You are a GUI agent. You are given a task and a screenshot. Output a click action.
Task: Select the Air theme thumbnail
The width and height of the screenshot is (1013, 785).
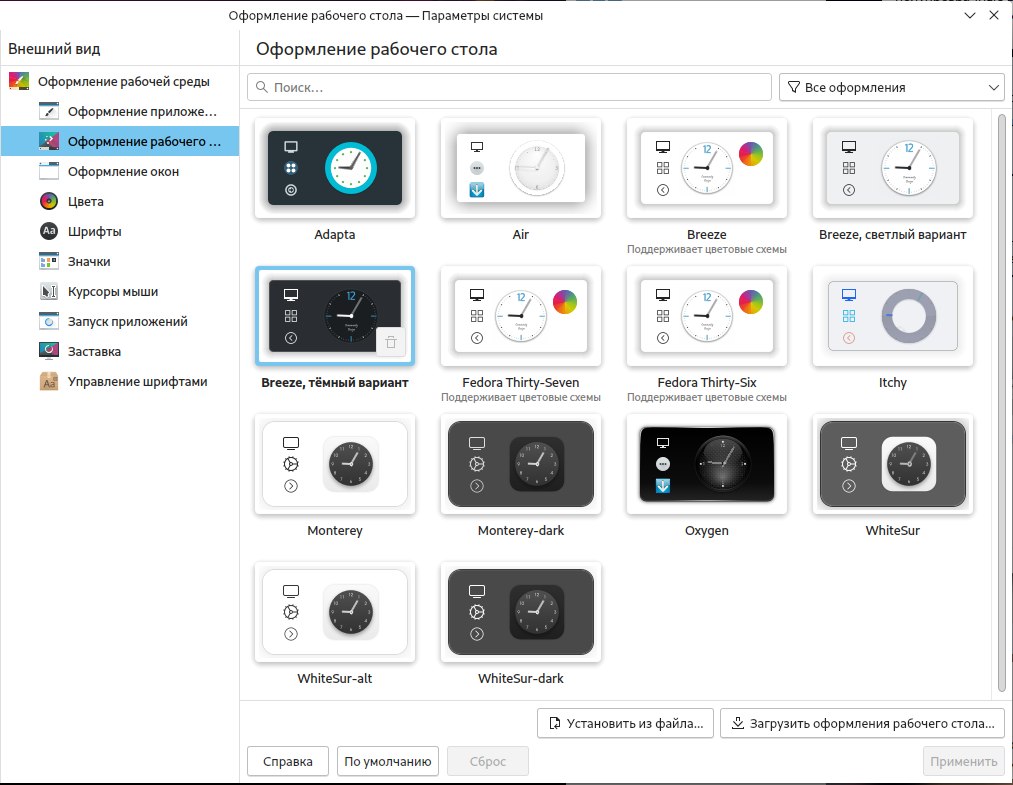pyautogui.click(x=521, y=168)
